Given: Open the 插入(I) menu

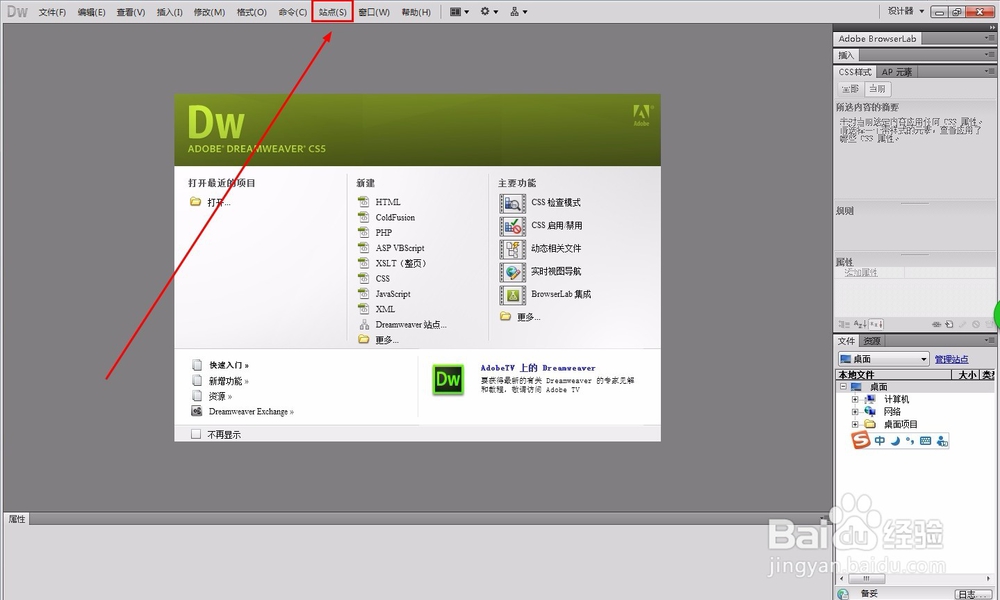Looking at the screenshot, I should 170,12.
